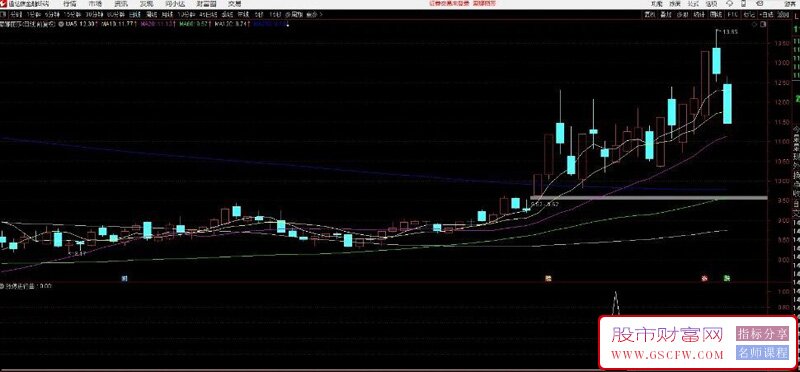The height and width of the screenshot is (372, 800).
Task: Click the red event marker below chart
Action: tap(705, 279)
